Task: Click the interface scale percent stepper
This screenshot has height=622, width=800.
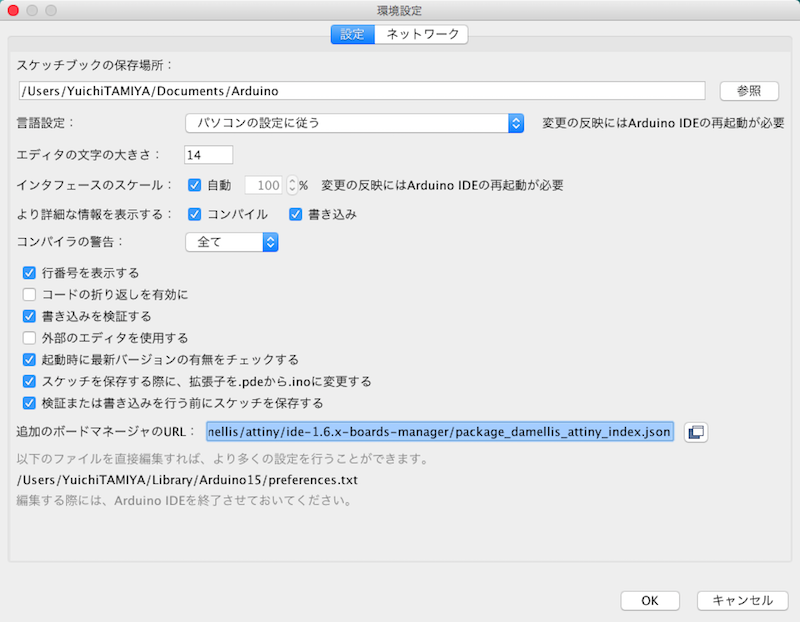Action: 292,185
